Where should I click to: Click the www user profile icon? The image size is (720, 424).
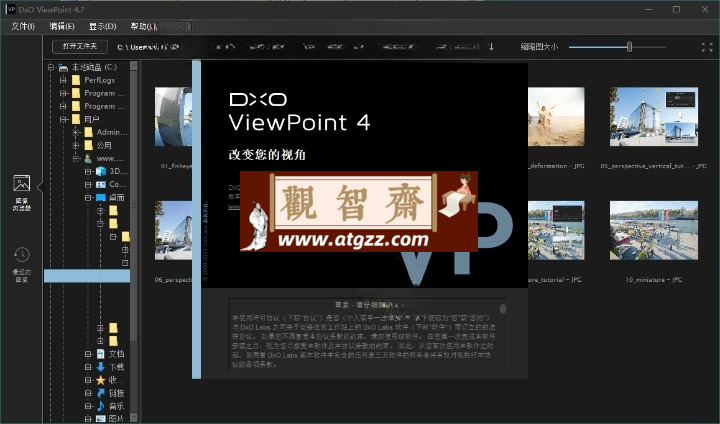coord(88,158)
